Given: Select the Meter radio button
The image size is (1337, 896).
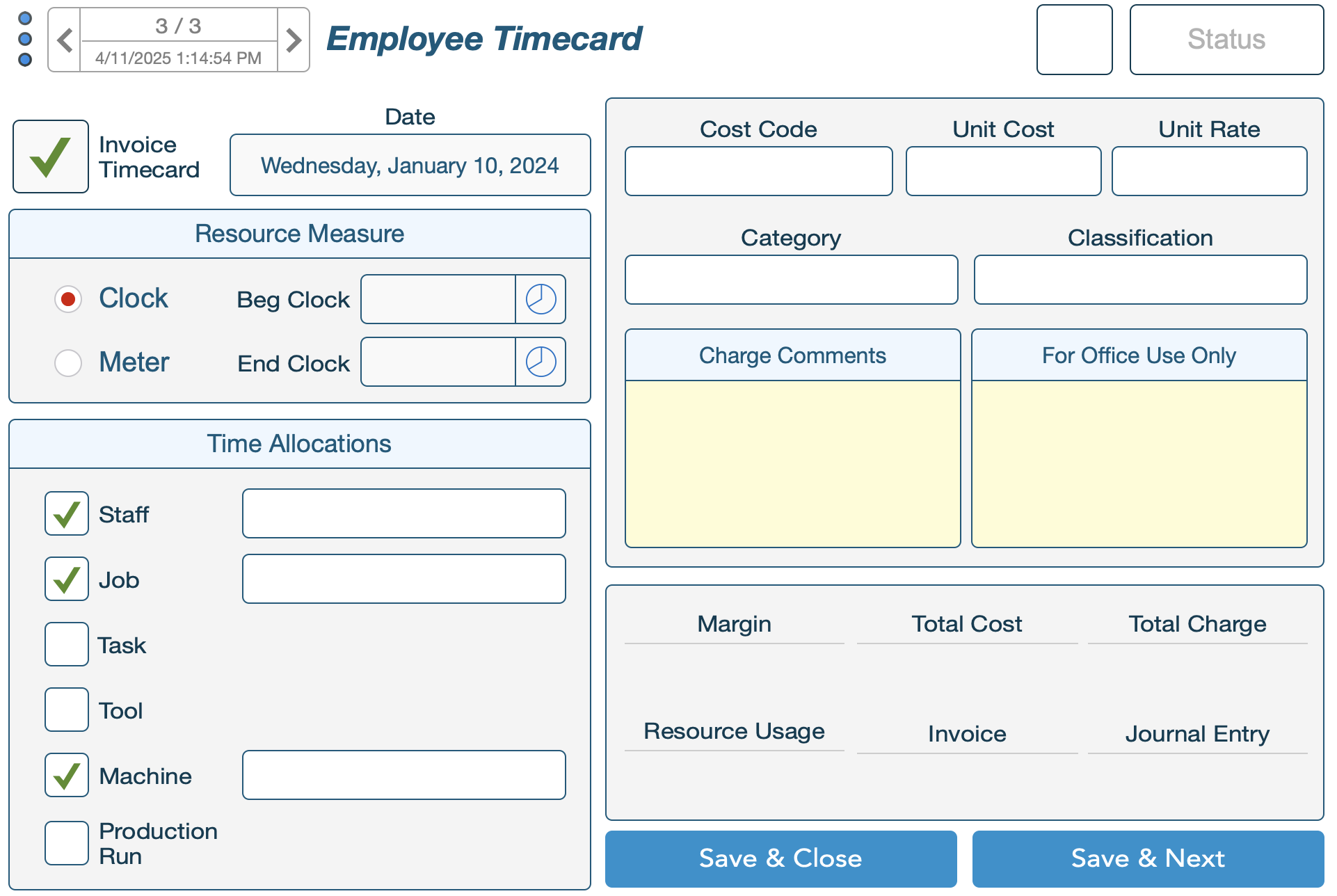Looking at the screenshot, I should 68,362.
